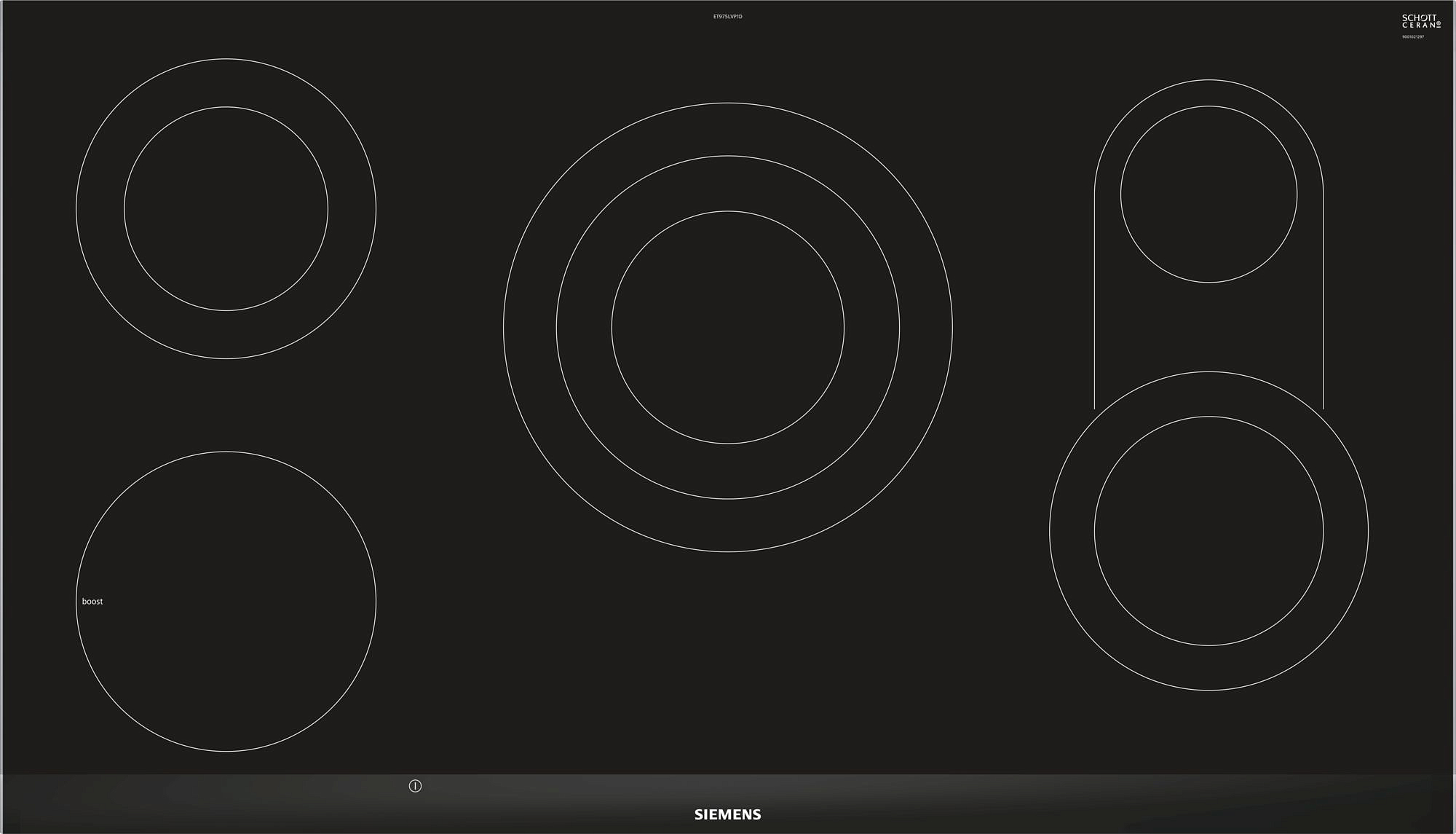Click the ET975LVP1D model number text

tap(727, 16)
